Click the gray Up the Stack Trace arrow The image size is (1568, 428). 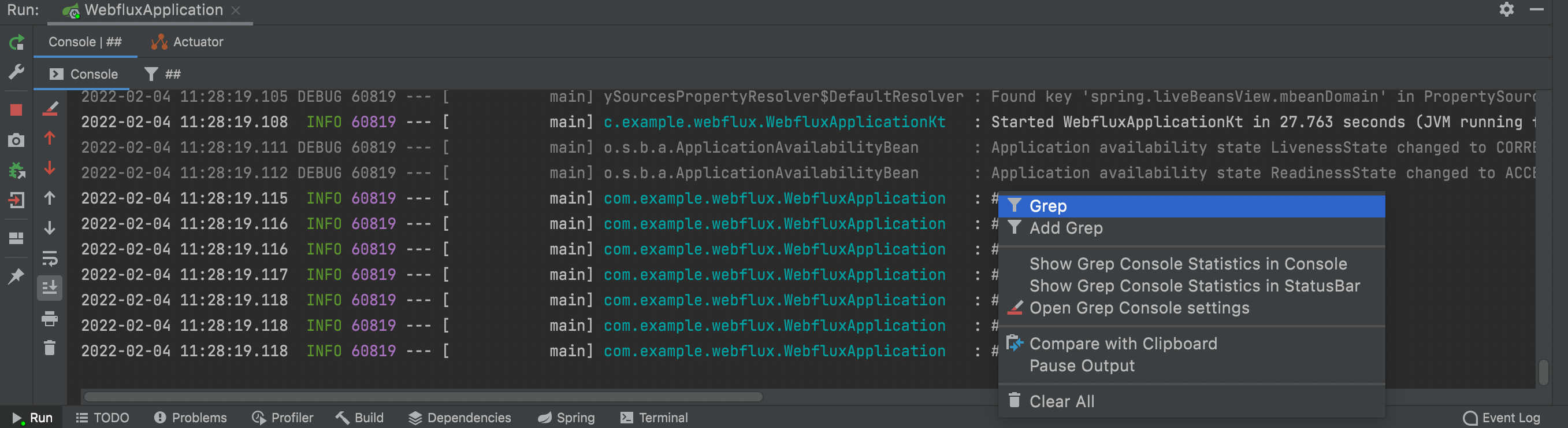50,198
